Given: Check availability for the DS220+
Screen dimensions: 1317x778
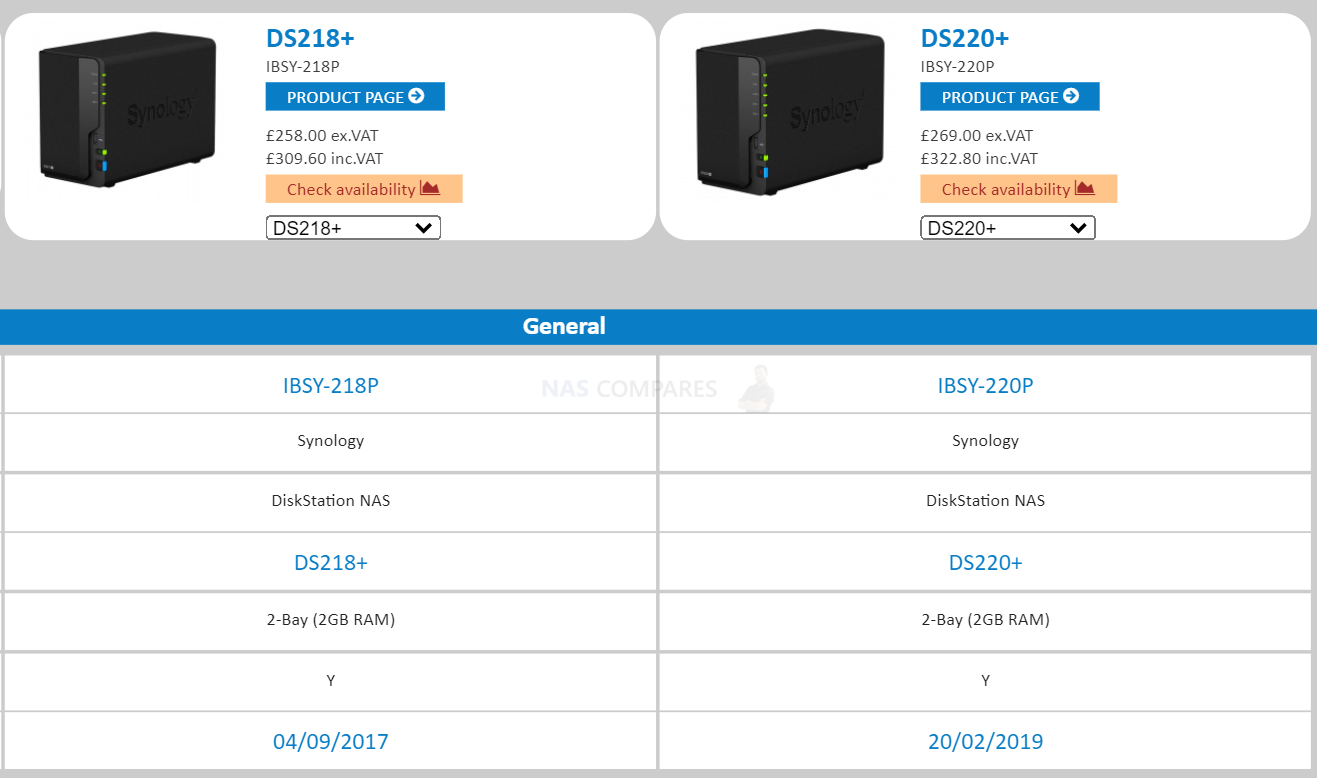Looking at the screenshot, I should click(1019, 189).
